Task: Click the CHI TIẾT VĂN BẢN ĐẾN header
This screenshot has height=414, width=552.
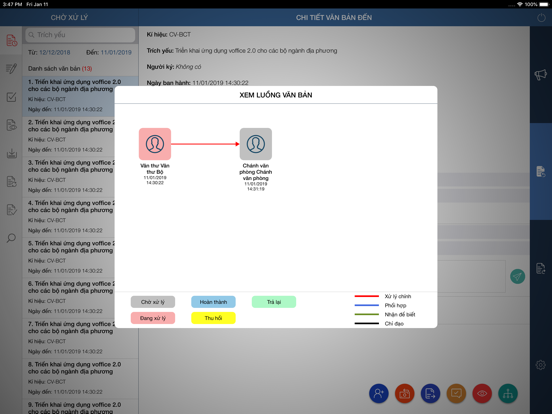Action: pyautogui.click(x=334, y=18)
